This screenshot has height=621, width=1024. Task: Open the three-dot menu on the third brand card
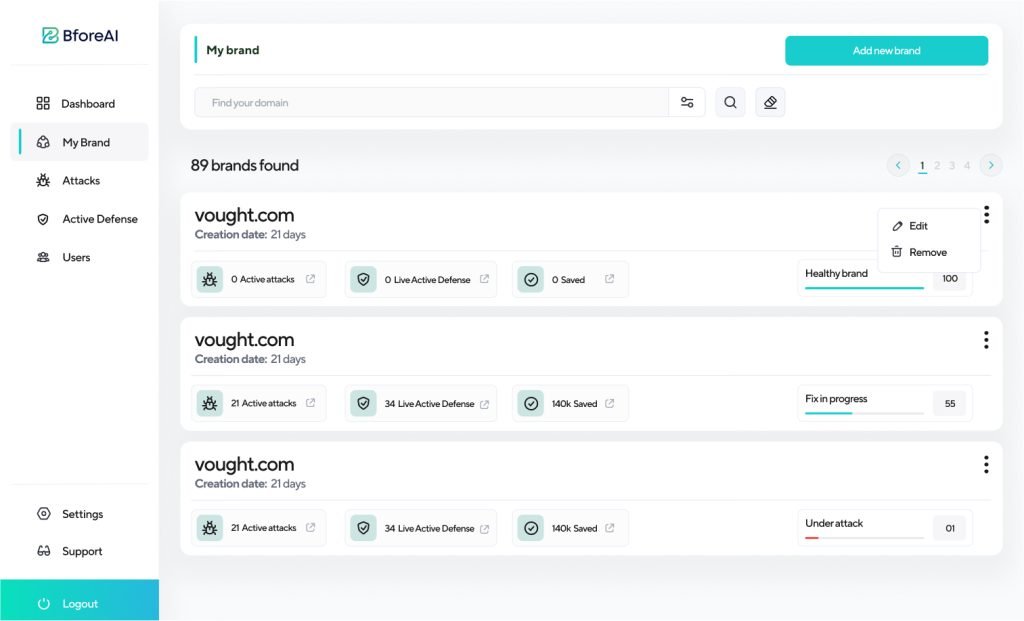tap(985, 464)
